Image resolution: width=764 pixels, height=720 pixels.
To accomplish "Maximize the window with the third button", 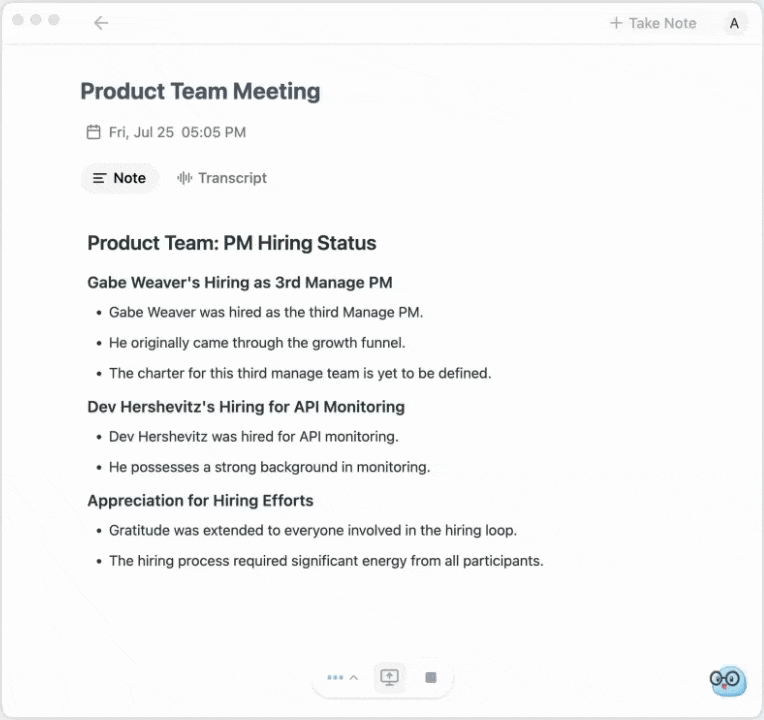I will pos(54,20).
